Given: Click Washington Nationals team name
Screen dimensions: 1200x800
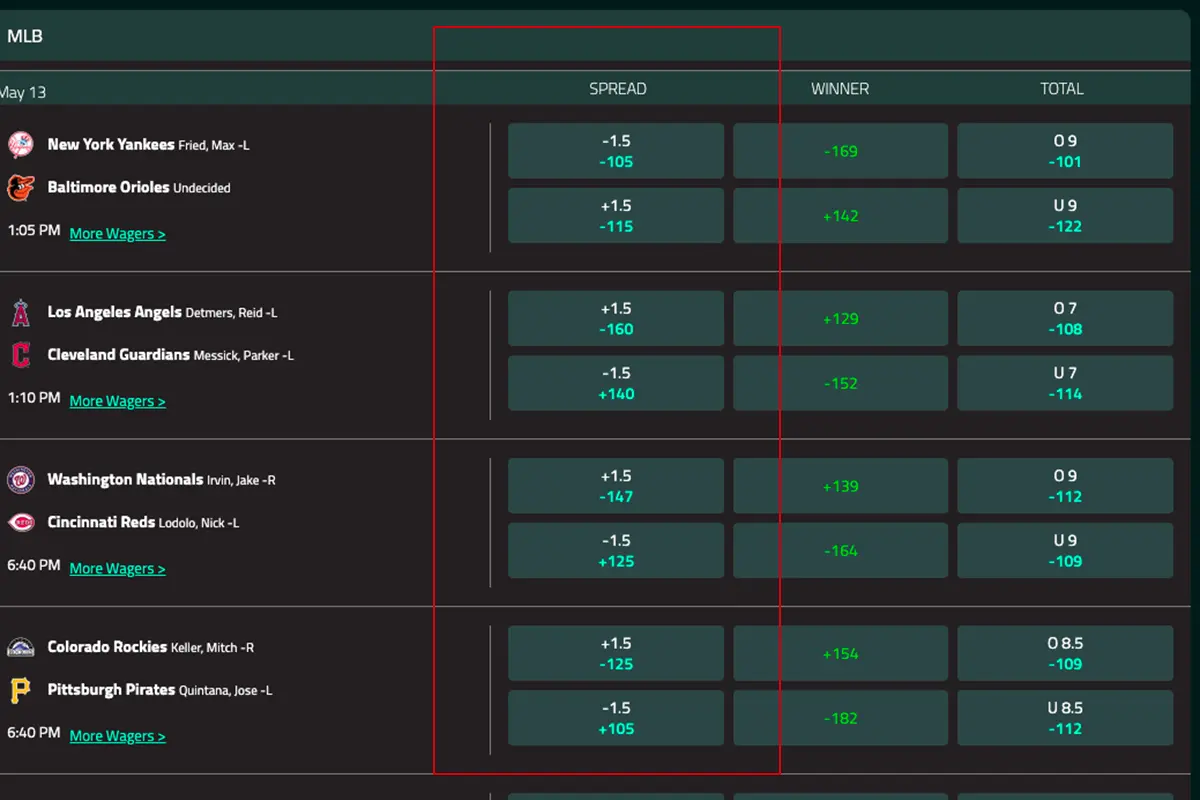Looking at the screenshot, I should pyautogui.click(x=125, y=479).
